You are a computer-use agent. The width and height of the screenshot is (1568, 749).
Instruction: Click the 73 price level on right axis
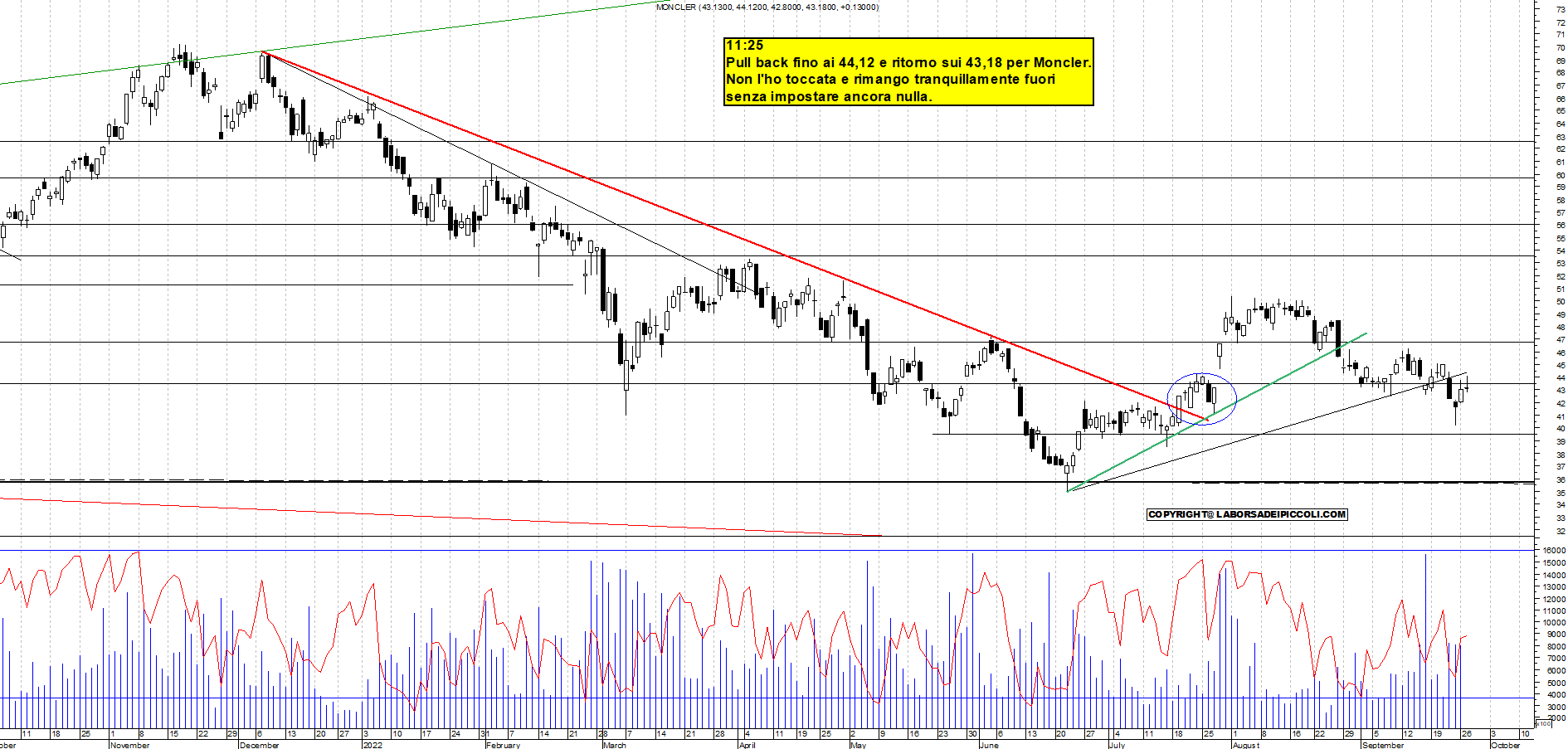click(x=1561, y=10)
